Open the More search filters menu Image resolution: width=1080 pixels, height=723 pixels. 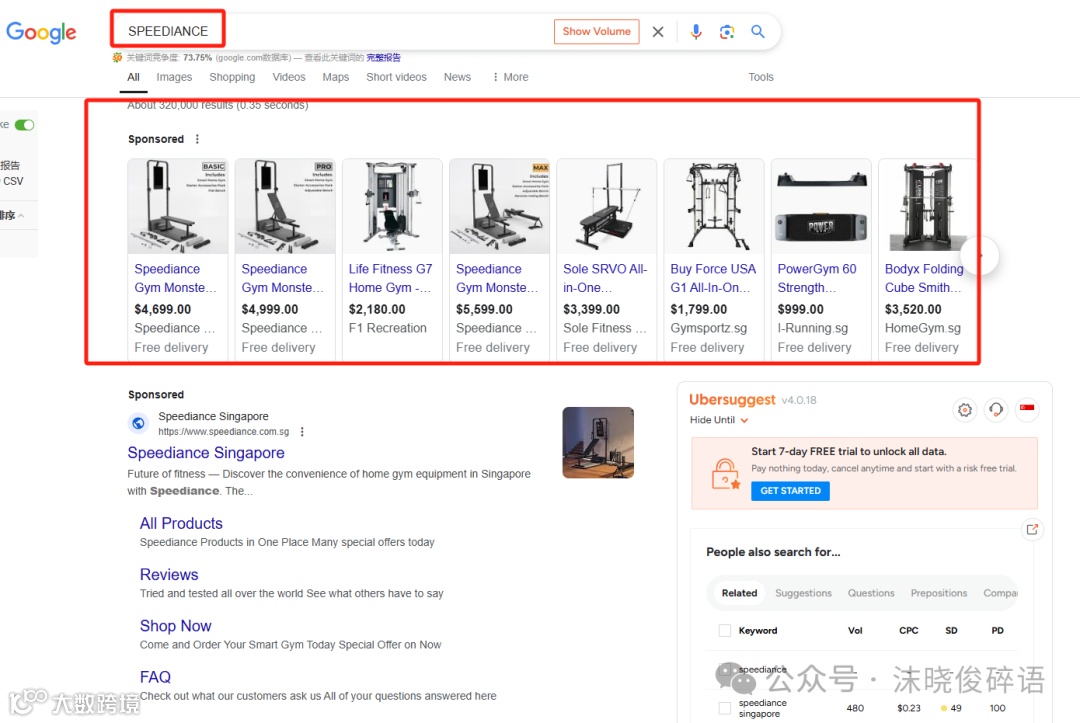click(x=510, y=77)
